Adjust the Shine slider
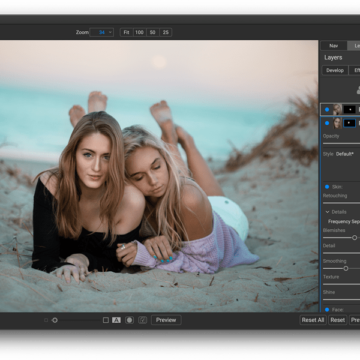This screenshot has height=360, width=360. 341,299
